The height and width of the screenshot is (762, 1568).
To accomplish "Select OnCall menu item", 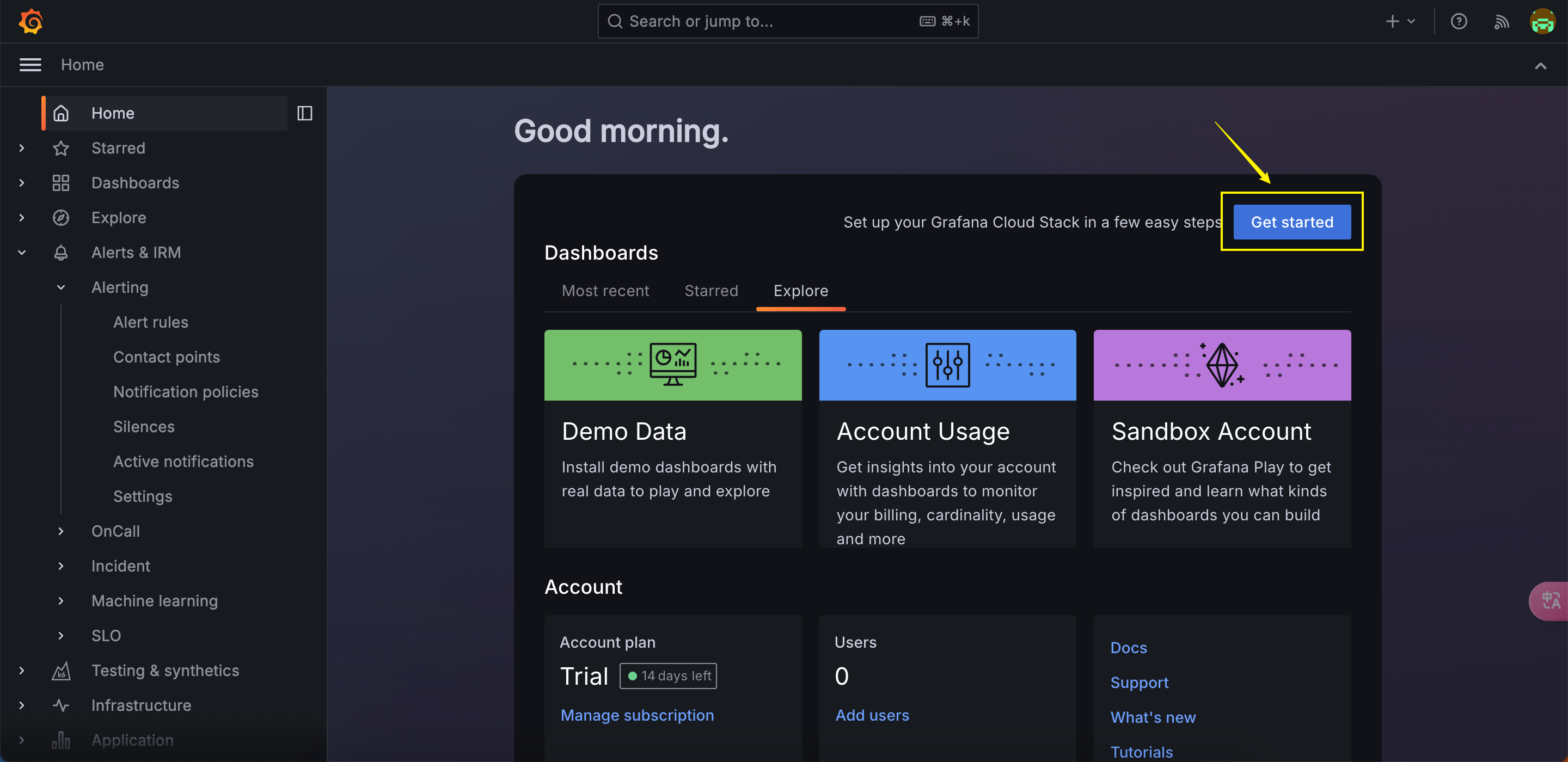I will tap(115, 531).
